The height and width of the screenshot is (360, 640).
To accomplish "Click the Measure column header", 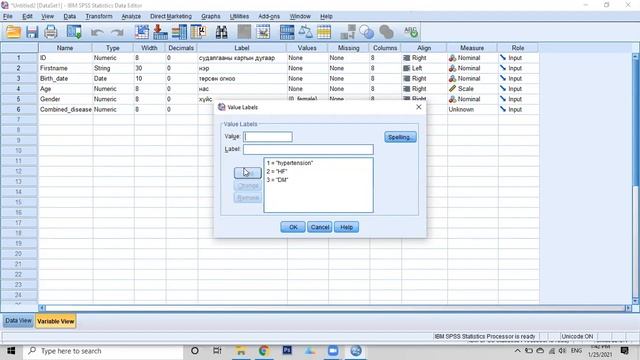I will [x=472, y=48].
